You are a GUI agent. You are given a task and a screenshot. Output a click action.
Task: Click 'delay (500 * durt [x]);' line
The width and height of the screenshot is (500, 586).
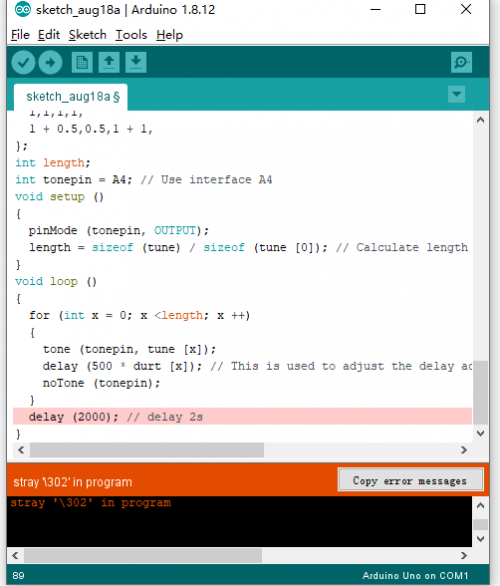click(257, 366)
